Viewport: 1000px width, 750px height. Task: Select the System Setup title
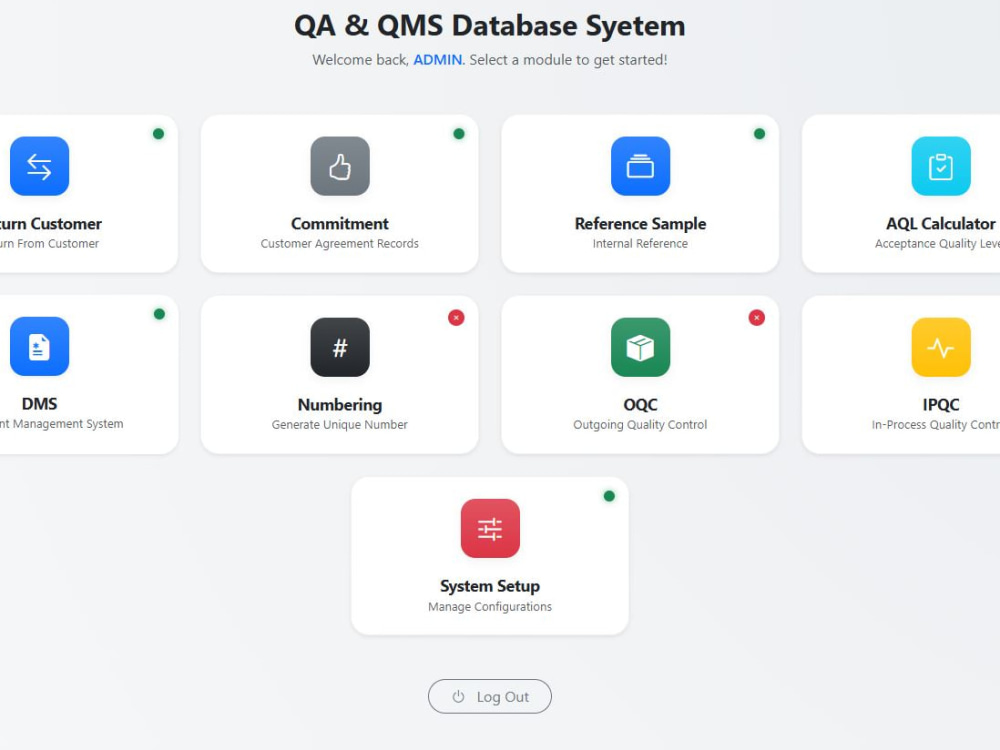click(490, 586)
